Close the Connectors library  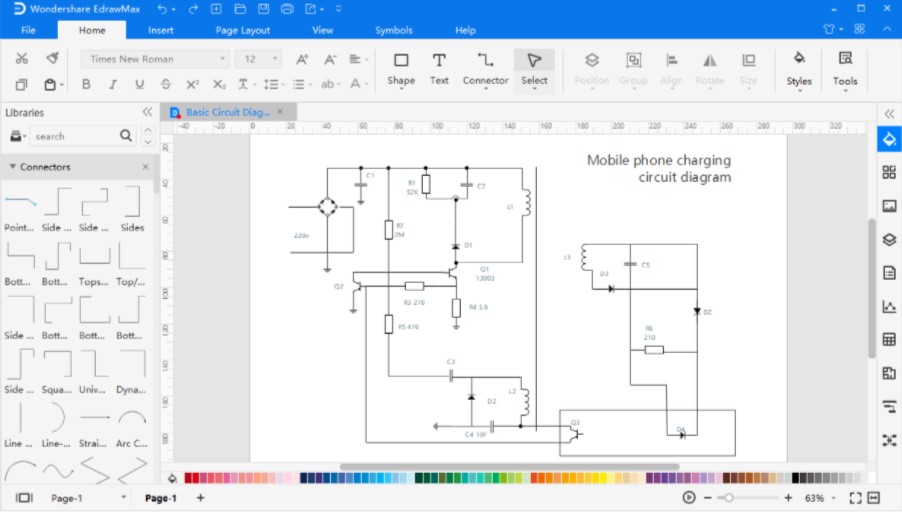pos(146,167)
